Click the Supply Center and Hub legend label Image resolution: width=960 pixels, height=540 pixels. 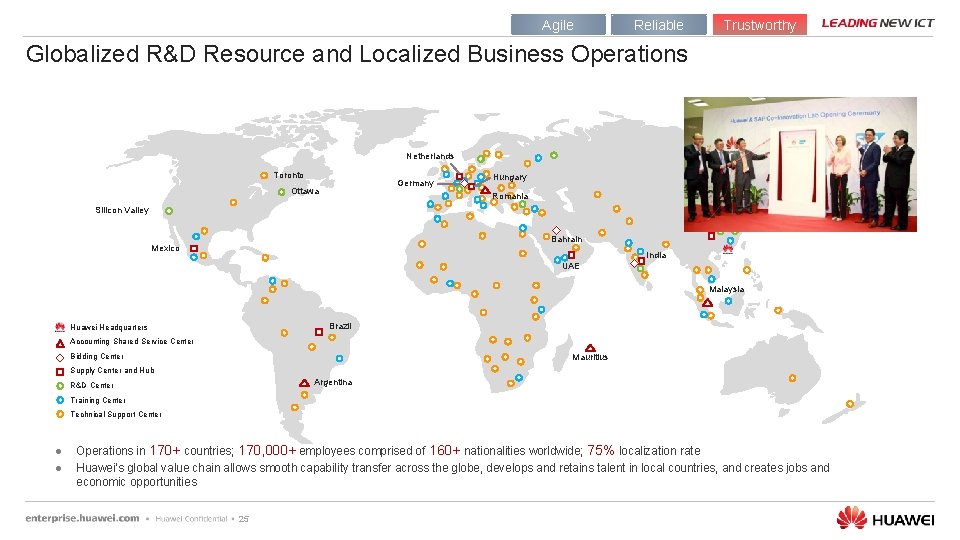[x=112, y=370]
